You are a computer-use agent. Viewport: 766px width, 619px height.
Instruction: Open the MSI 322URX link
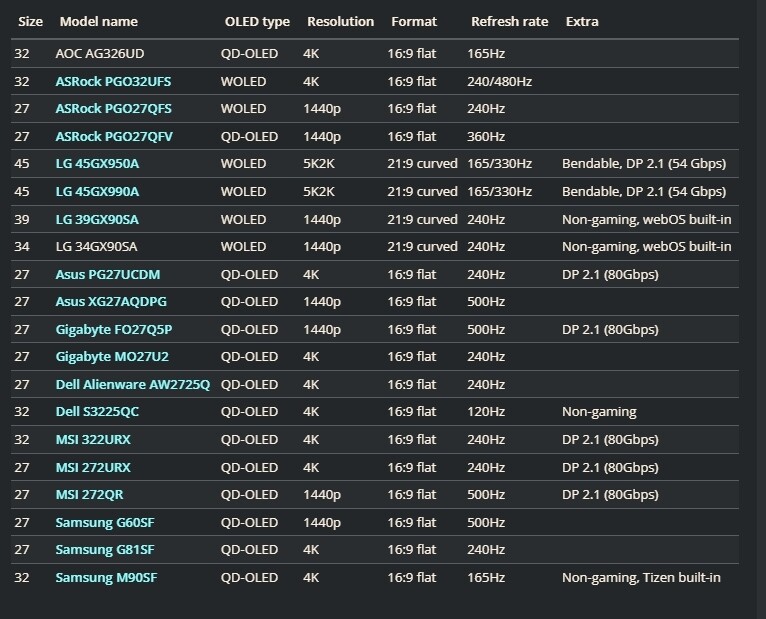point(93,439)
